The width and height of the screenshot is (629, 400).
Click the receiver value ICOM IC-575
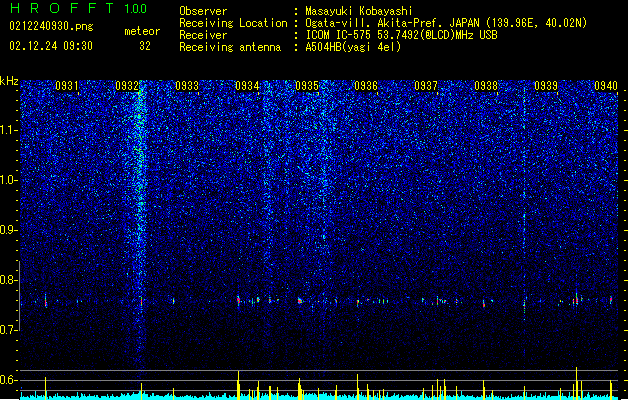401,35
